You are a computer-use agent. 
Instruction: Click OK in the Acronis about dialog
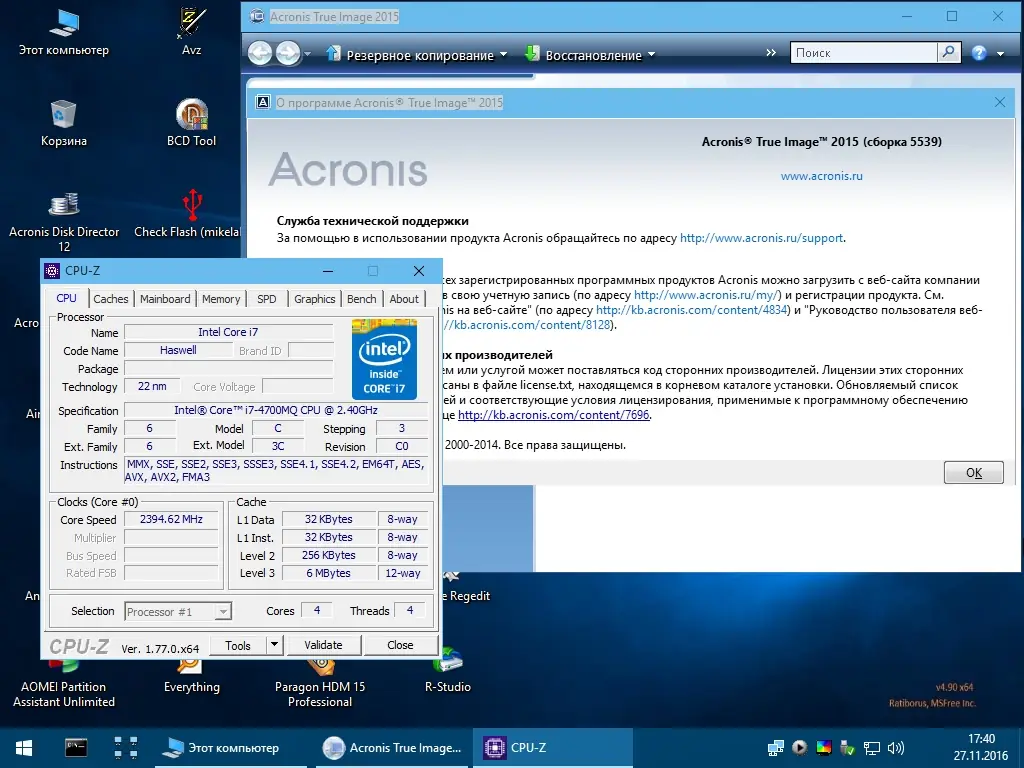click(x=973, y=473)
